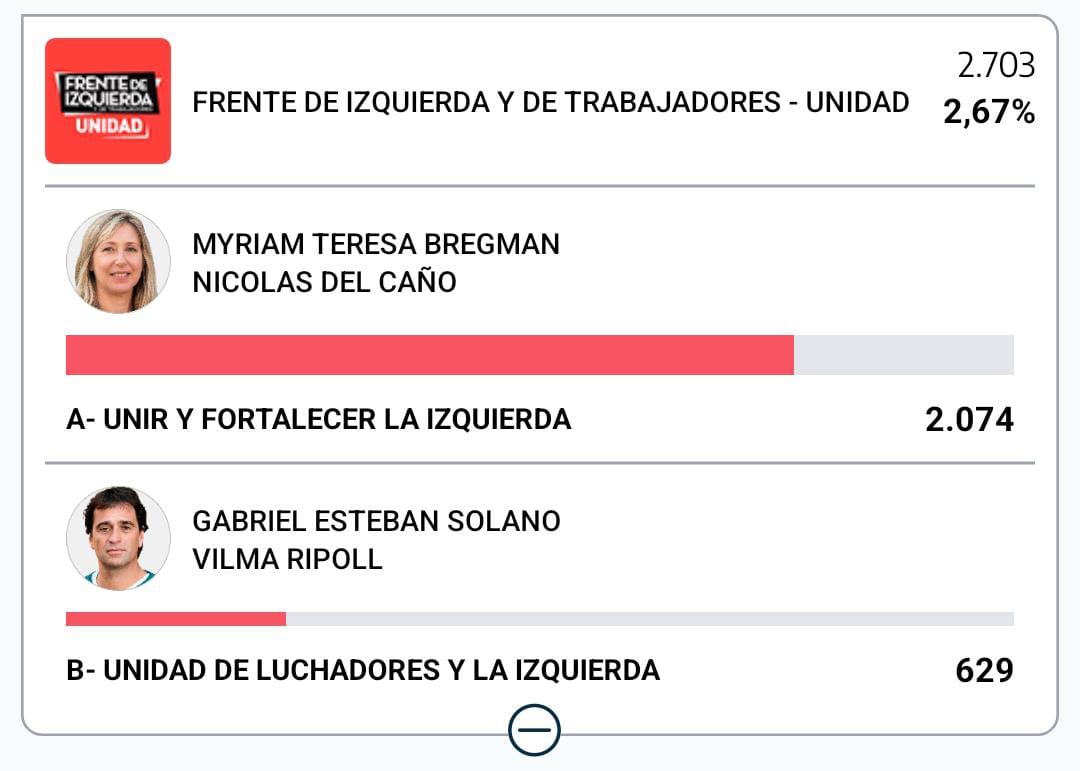This screenshot has height=771, width=1080.
Task: Click the red filled portion of list B bar
Action: click(176, 619)
